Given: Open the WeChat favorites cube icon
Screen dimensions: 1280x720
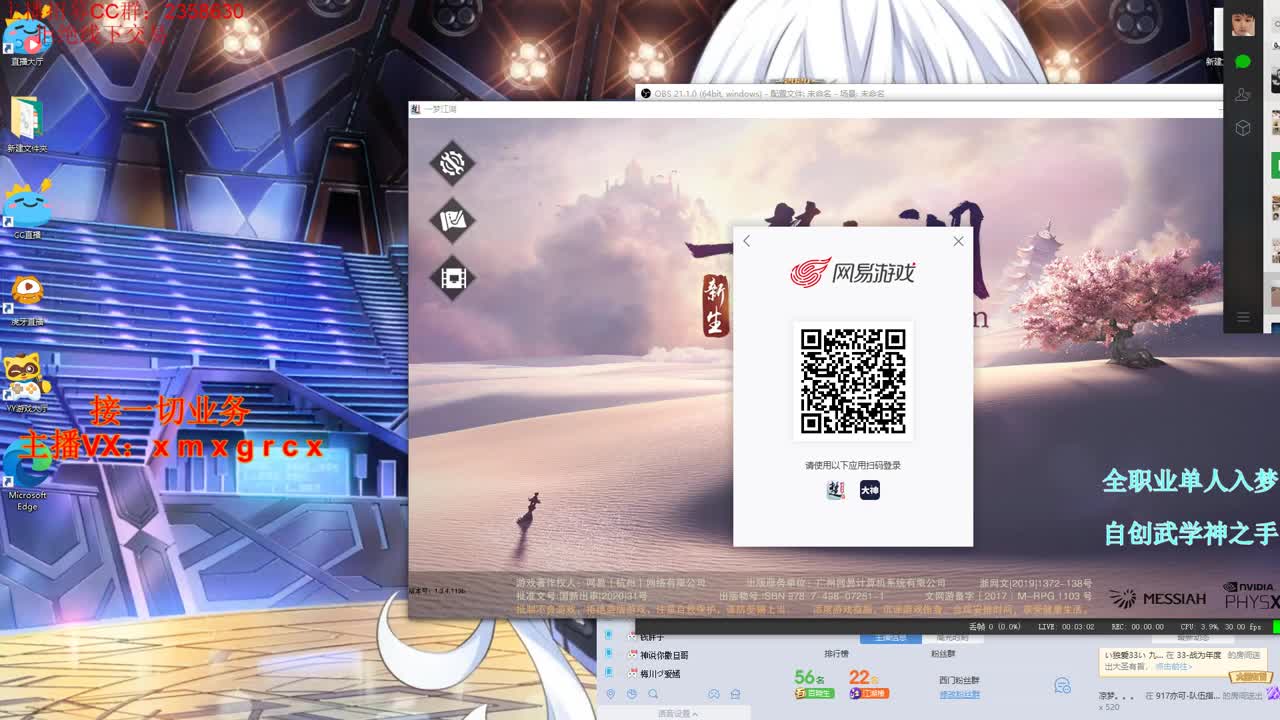Looking at the screenshot, I should (x=1243, y=128).
